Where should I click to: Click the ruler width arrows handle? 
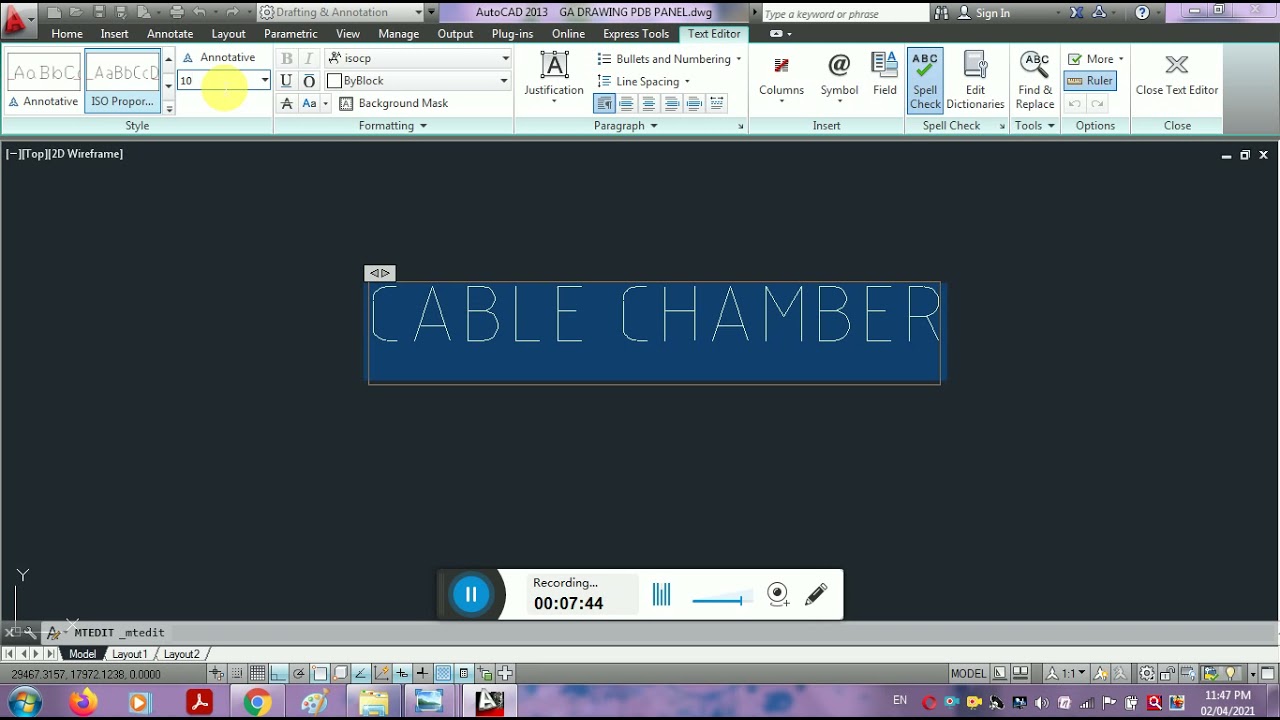379,273
